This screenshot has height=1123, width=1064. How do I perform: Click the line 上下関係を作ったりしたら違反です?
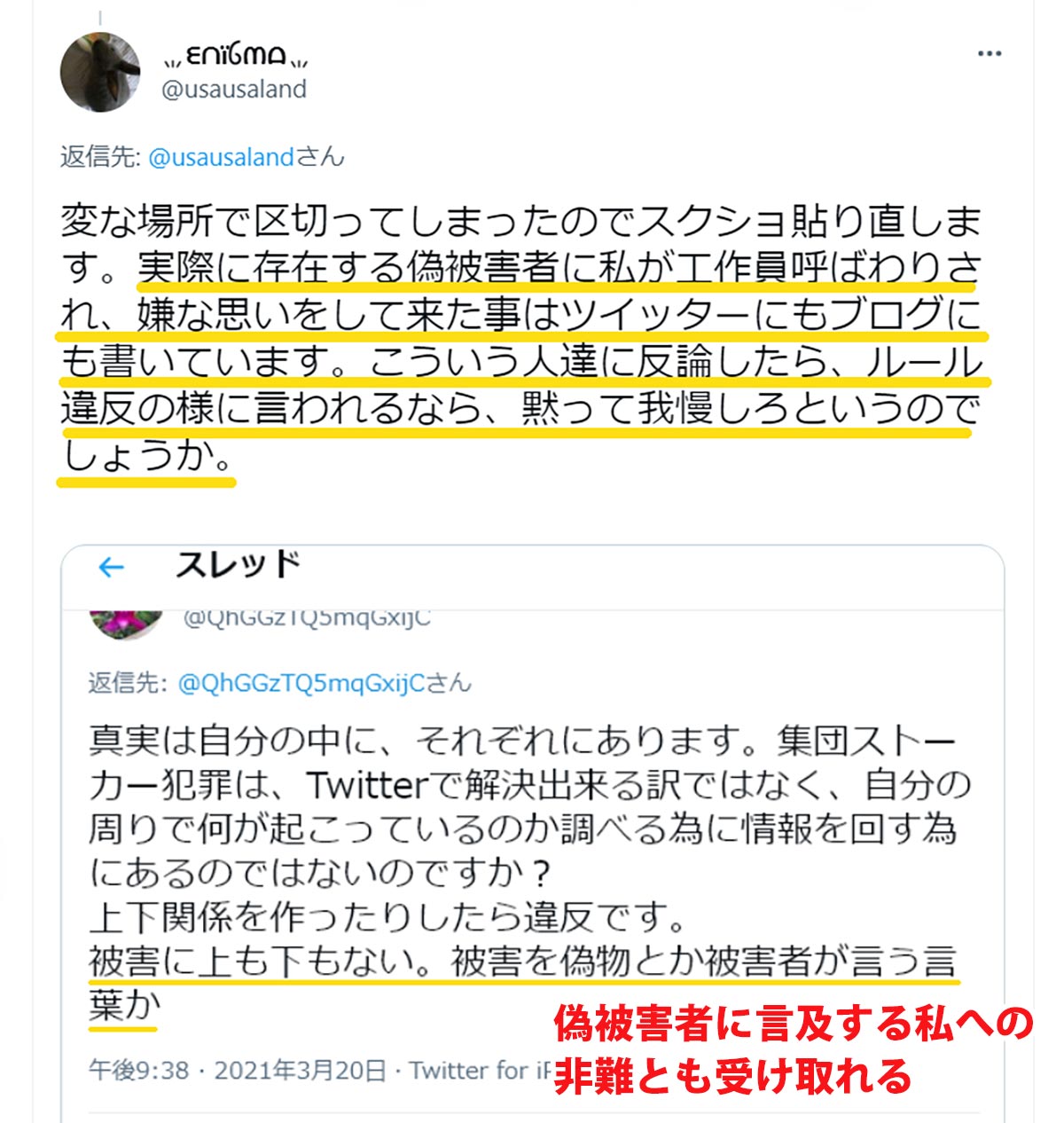click(388, 918)
